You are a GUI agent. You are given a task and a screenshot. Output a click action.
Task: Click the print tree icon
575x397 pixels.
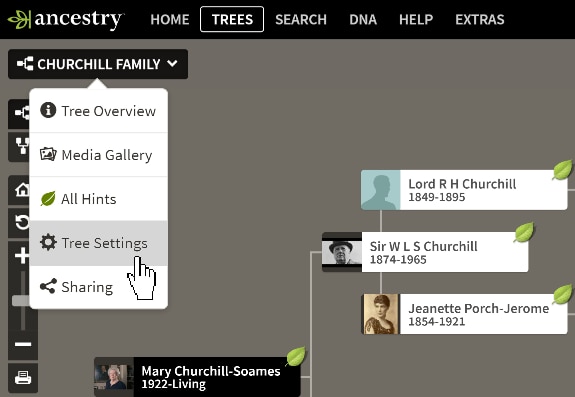23,378
